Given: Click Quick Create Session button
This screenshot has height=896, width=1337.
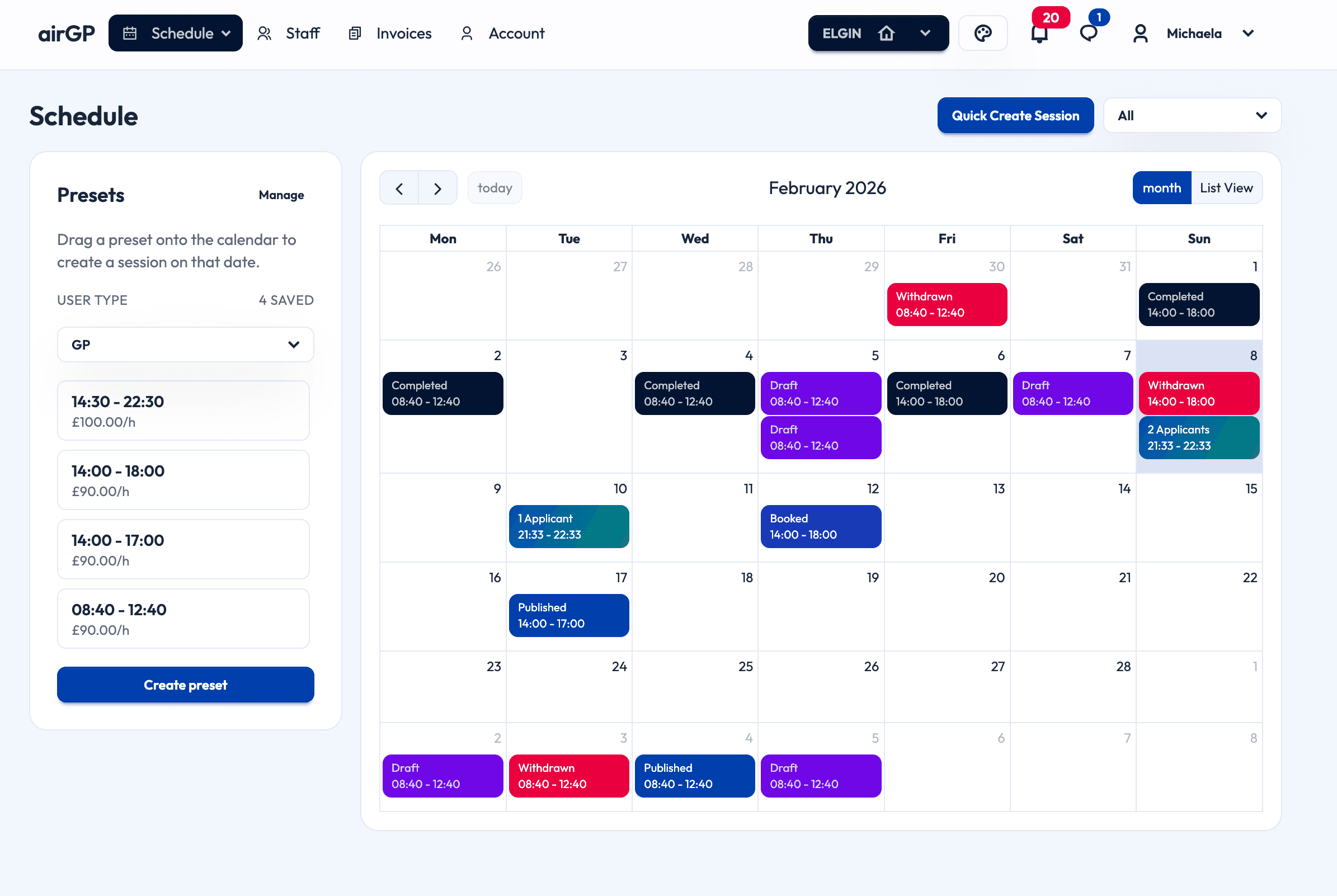Looking at the screenshot, I should click(1015, 116).
